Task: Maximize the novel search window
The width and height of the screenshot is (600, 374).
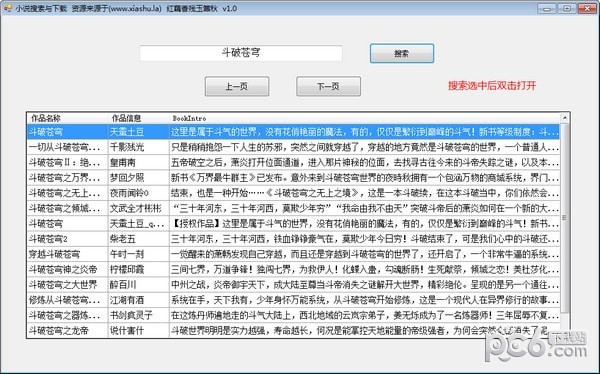Action: 567,8
